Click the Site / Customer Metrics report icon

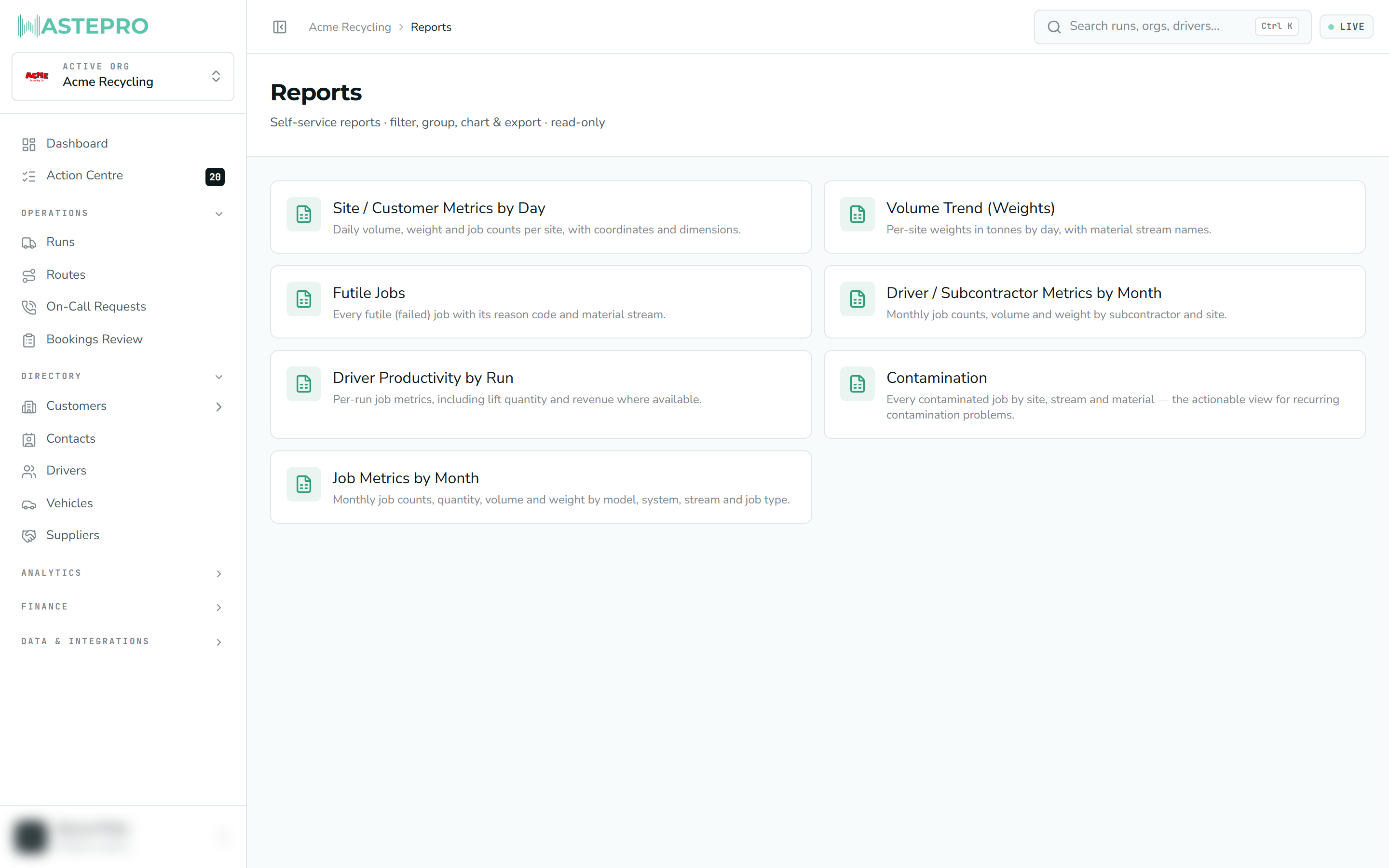(304, 214)
